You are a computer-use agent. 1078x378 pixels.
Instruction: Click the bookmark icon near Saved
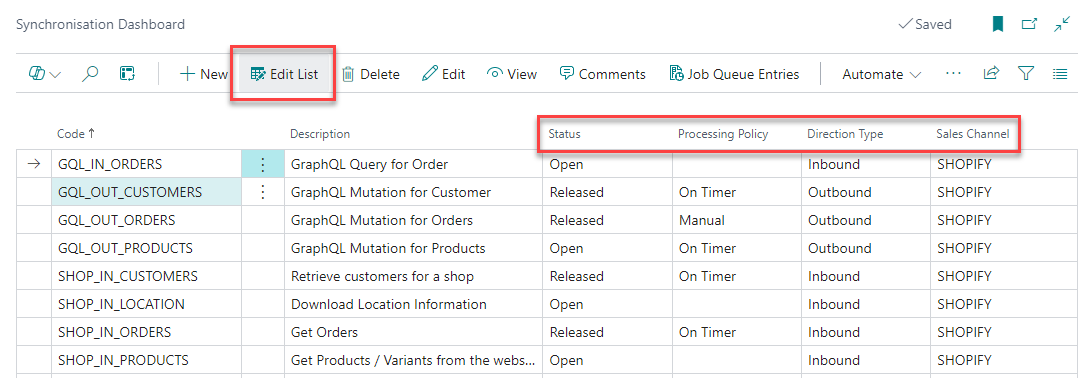tap(998, 24)
